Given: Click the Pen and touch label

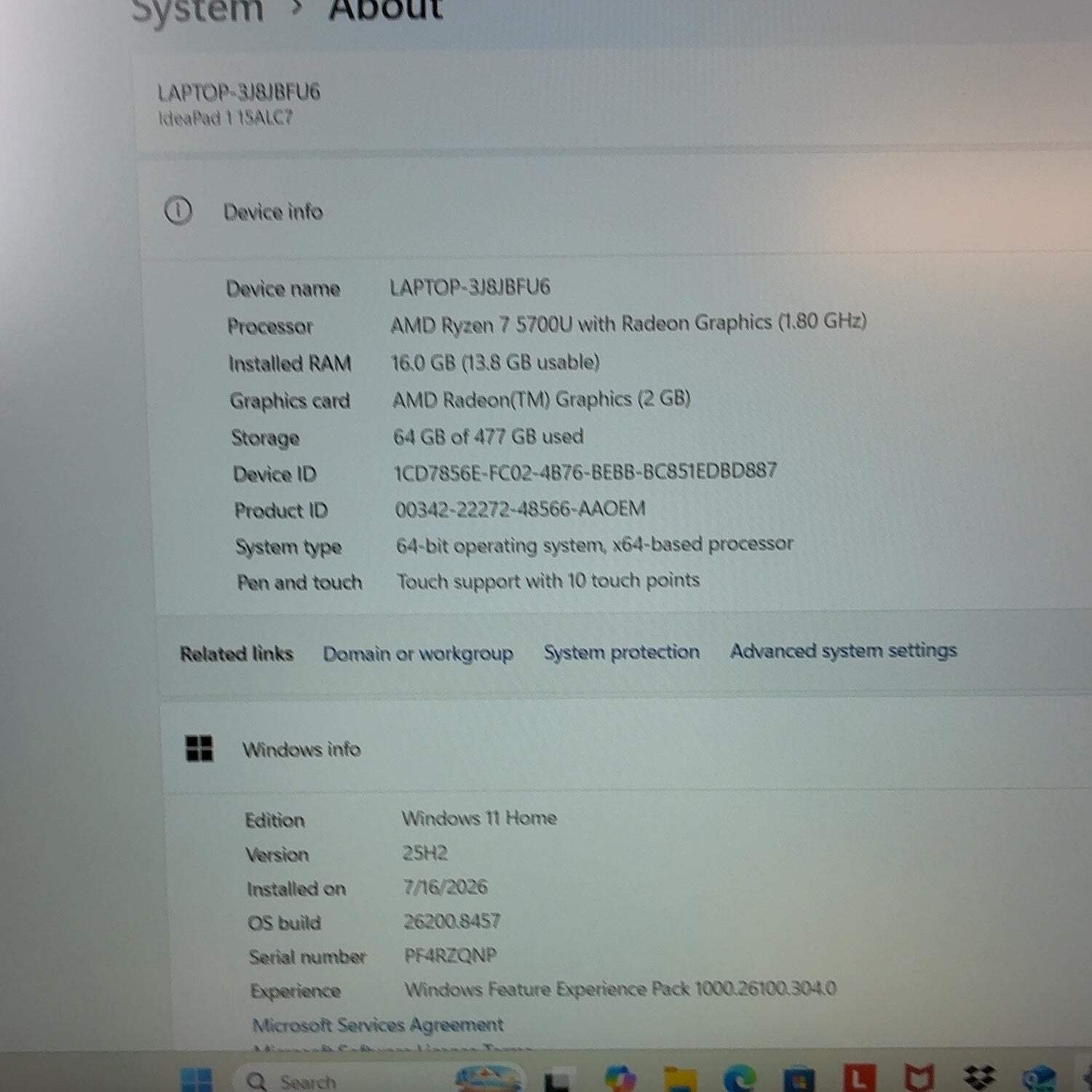Looking at the screenshot, I should click(299, 582).
